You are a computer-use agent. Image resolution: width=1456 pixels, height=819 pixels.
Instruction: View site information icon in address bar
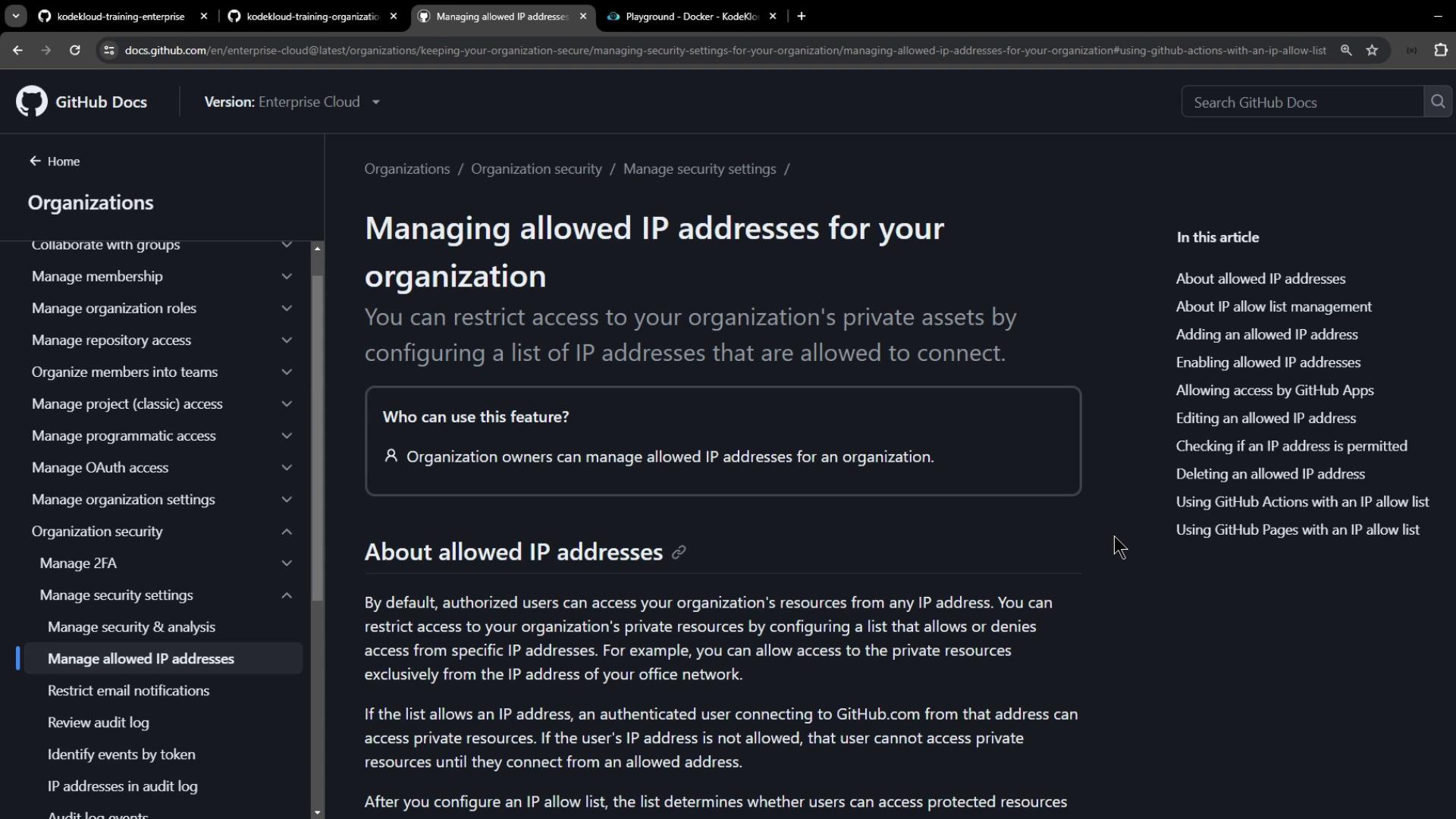point(109,50)
